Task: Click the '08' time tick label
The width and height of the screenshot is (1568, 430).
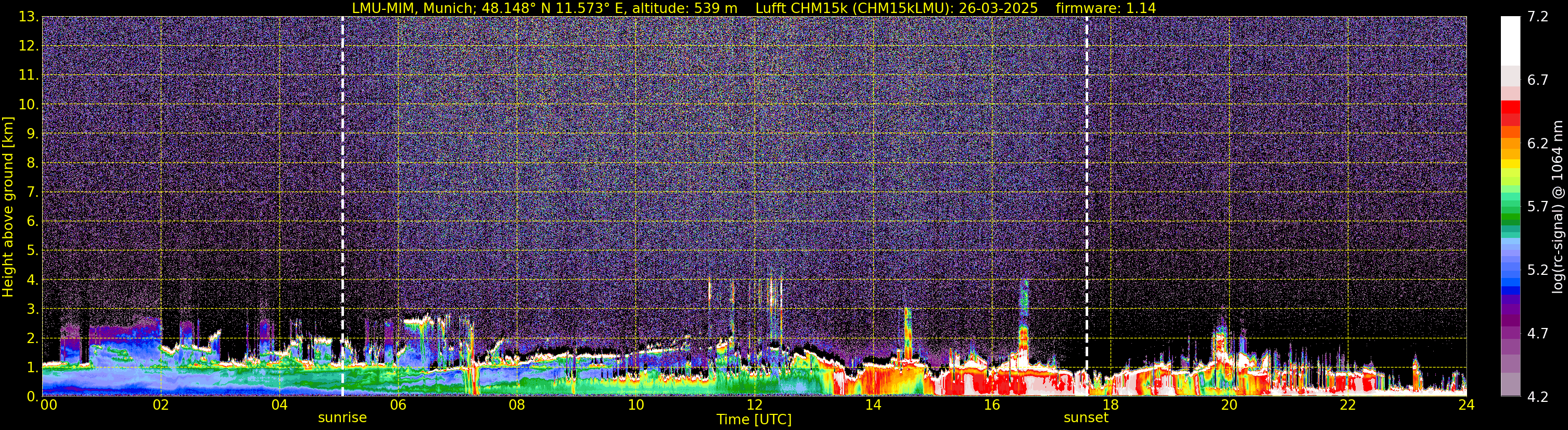Action: (x=517, y=405)
